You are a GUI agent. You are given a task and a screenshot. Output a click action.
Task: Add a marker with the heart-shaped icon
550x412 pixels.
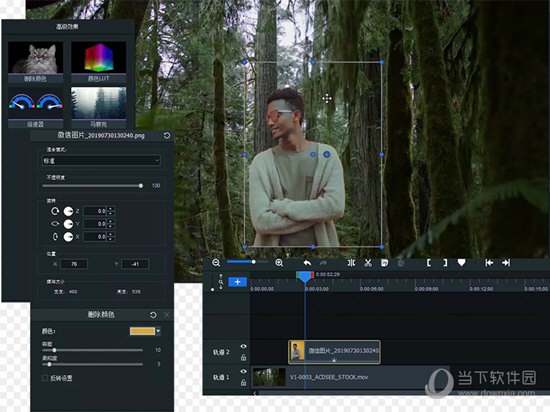coord(462,262)
